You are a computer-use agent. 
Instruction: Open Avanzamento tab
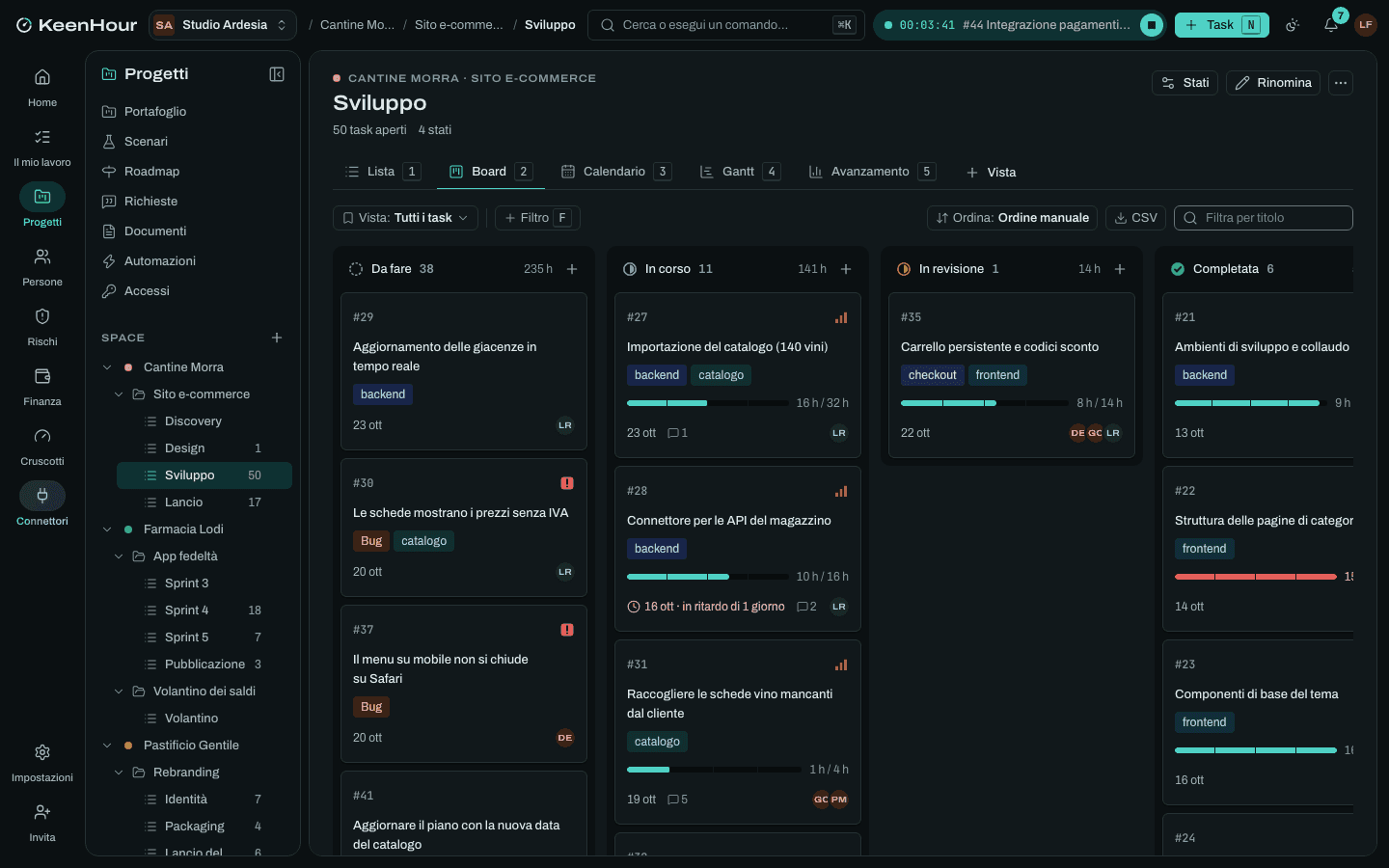[x=871, y=172]
